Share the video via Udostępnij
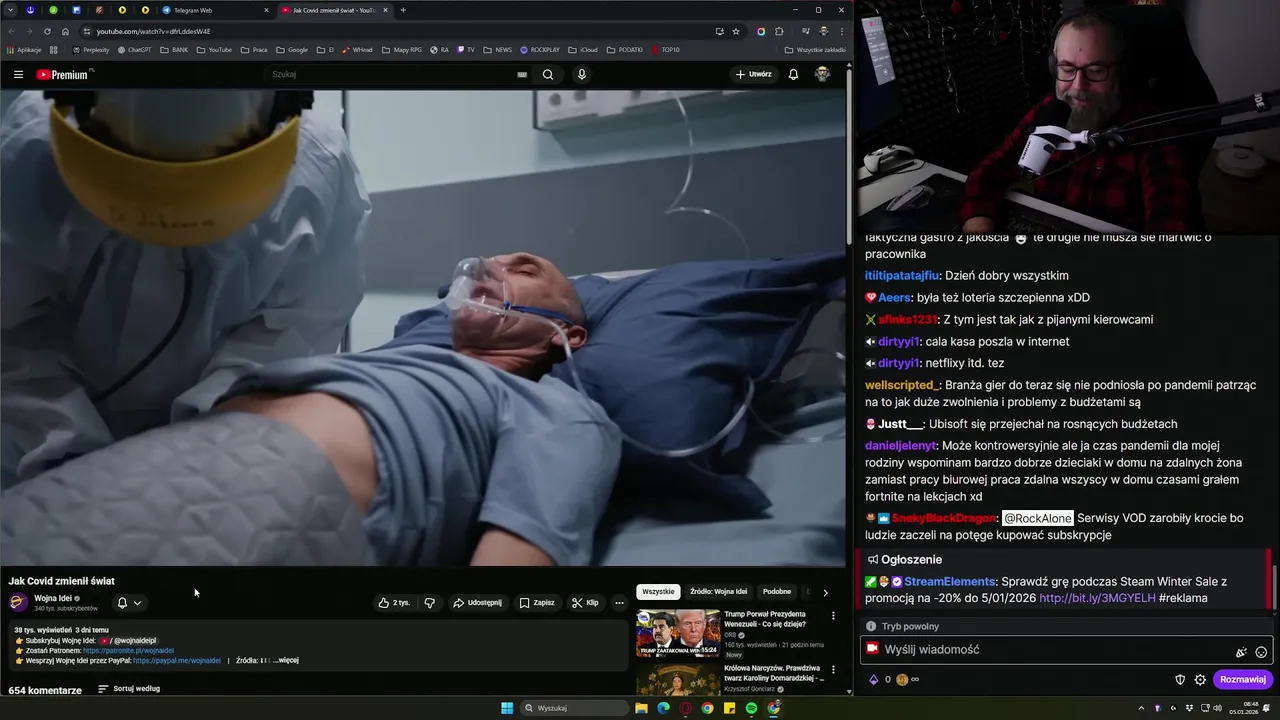Image resolution: width=1280 pixels, height=720 pixels. tap(477, 603)
